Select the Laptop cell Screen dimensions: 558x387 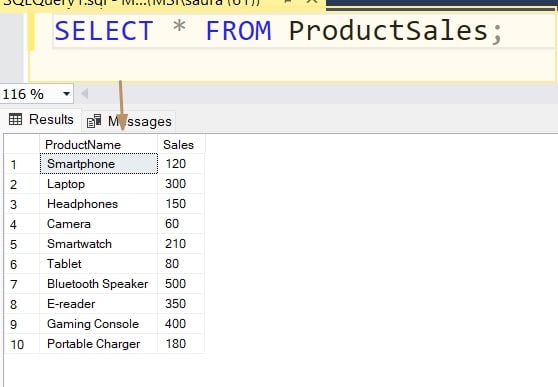[99, 184]
